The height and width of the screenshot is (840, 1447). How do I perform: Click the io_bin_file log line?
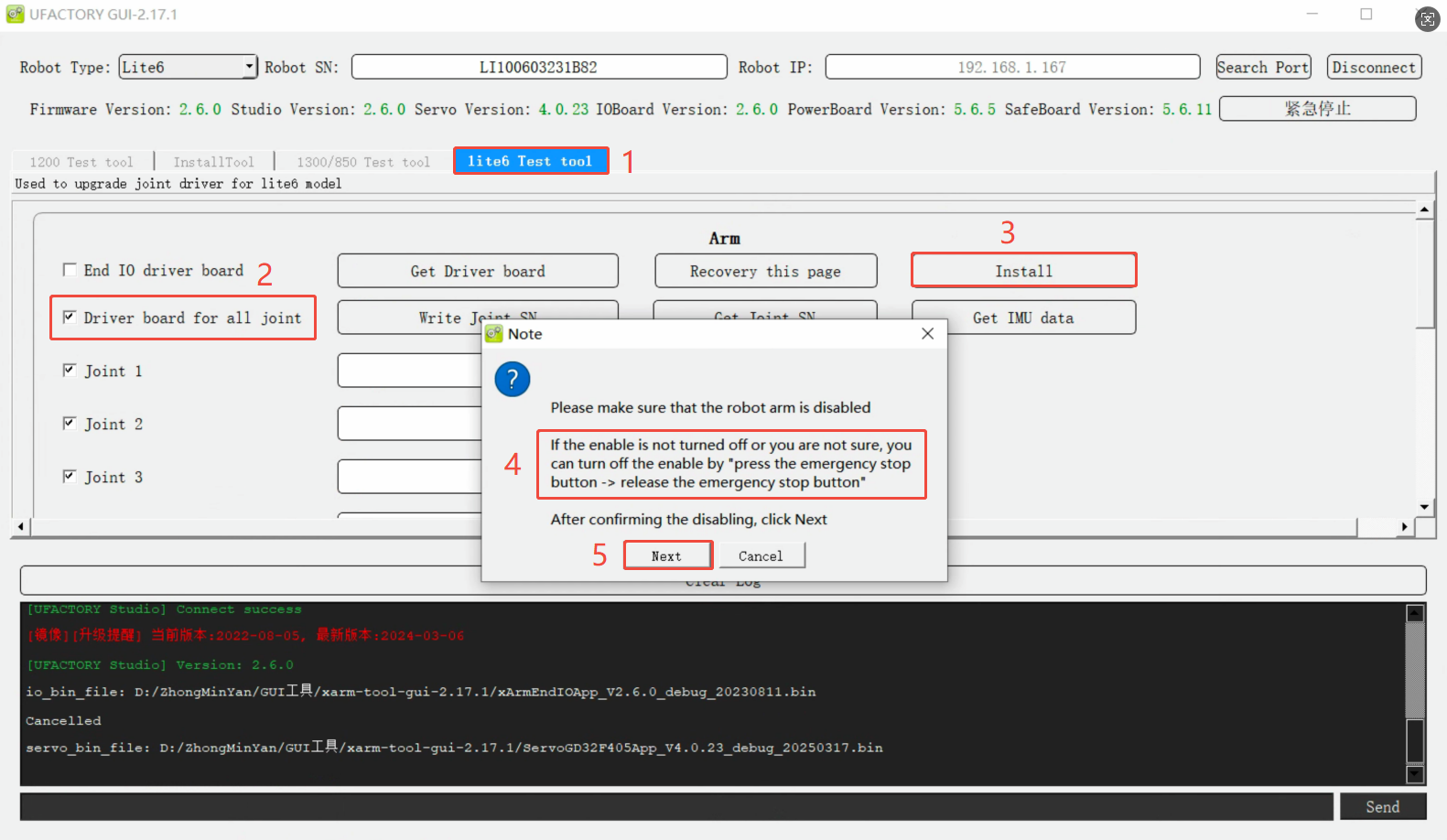421,692
